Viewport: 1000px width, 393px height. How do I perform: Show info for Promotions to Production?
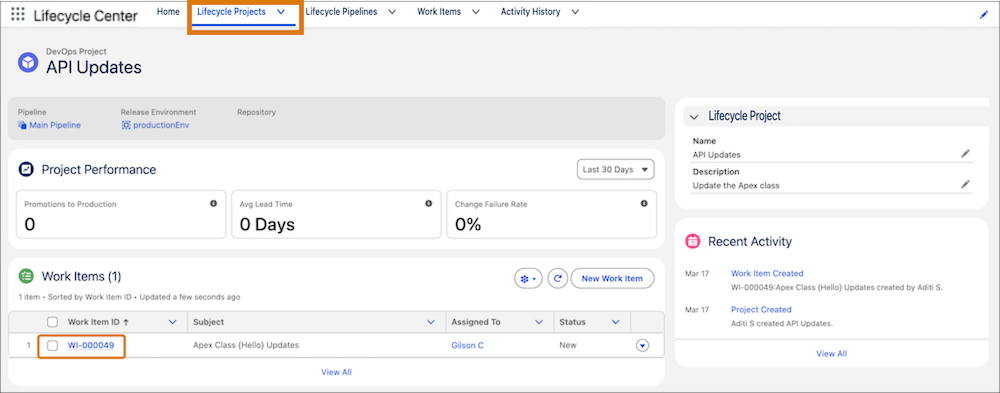click(213, 204)
